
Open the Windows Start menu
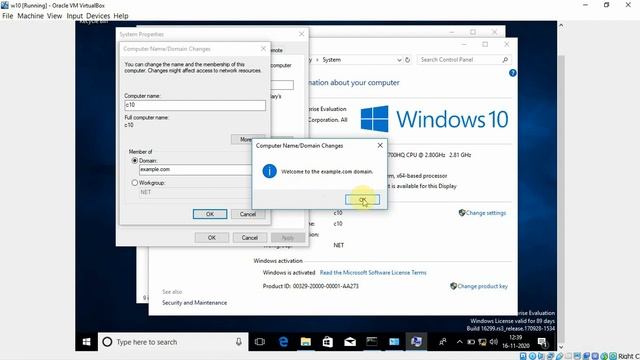(87, 342)
